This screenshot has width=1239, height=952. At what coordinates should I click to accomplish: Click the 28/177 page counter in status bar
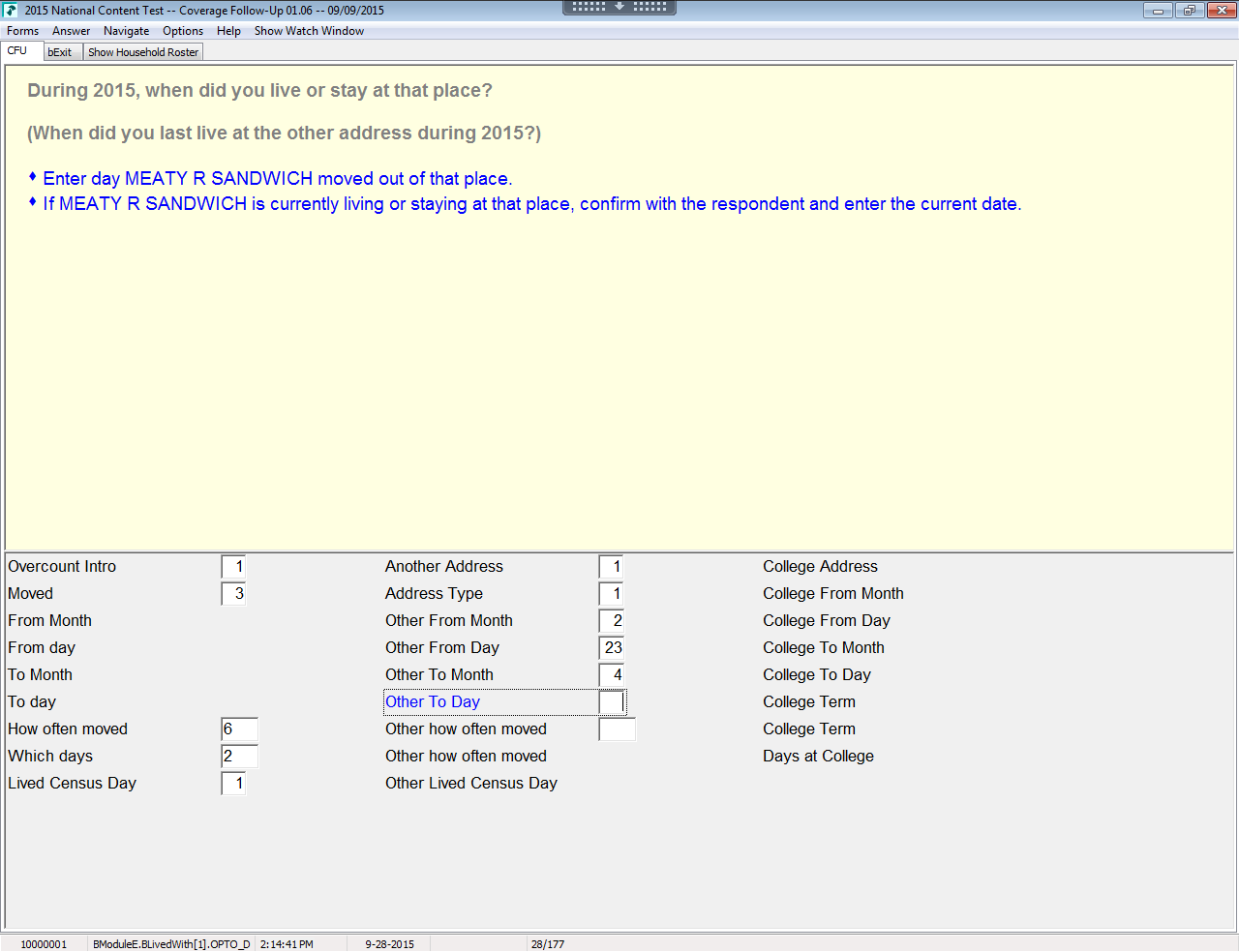(x=548, y=944)
